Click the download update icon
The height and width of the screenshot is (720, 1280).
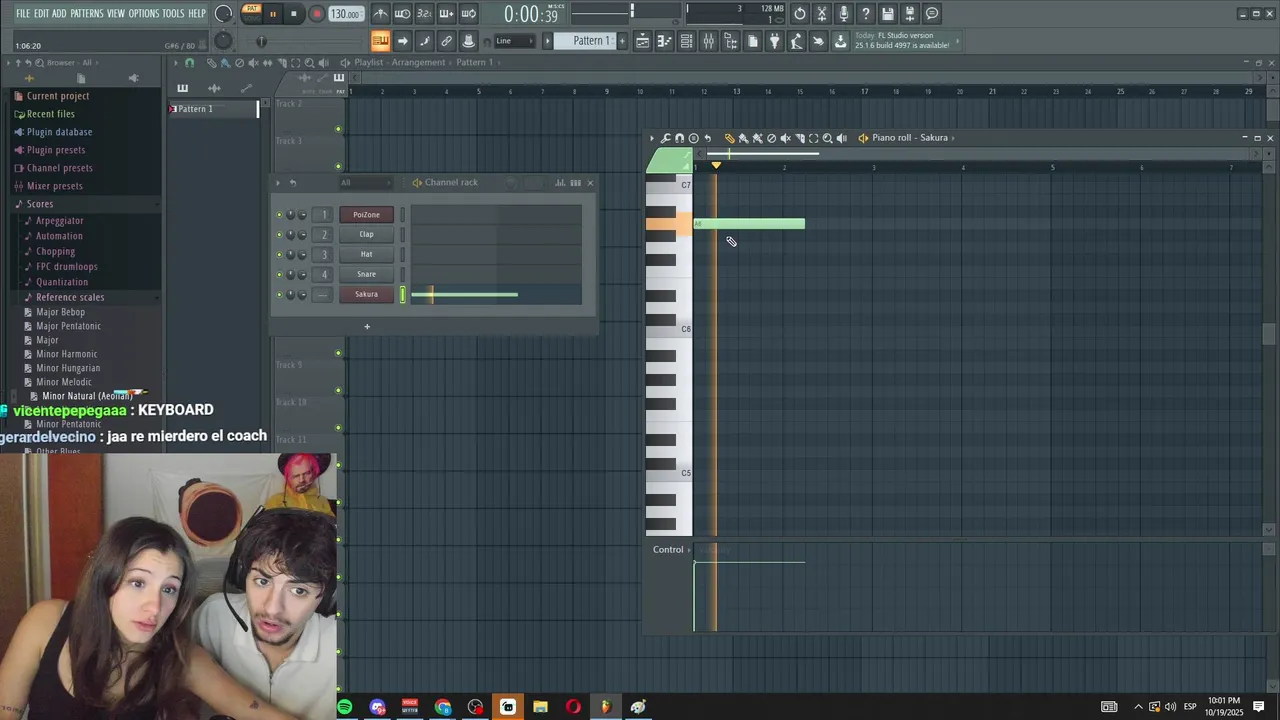840,41
